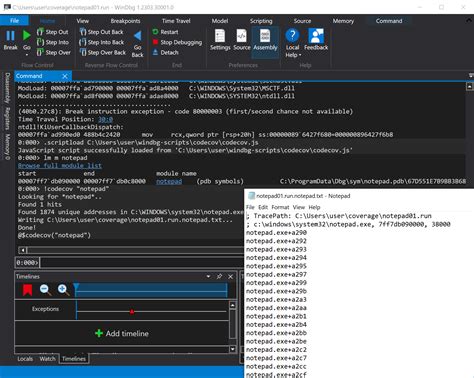Click Browse full module list link
Viewport: 474px width, 378px height.
[x=60, y=166]
